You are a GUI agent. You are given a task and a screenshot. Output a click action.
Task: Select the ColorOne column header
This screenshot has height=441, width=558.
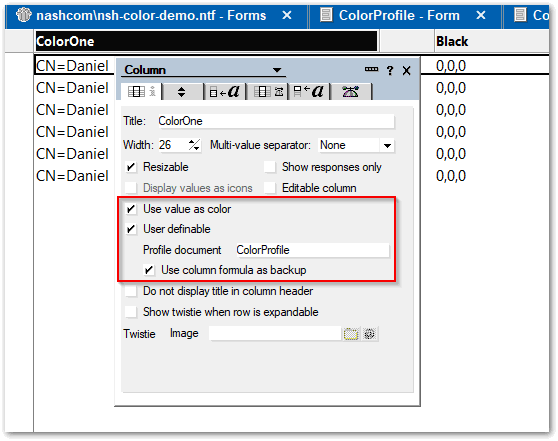(x=206, y=41)
